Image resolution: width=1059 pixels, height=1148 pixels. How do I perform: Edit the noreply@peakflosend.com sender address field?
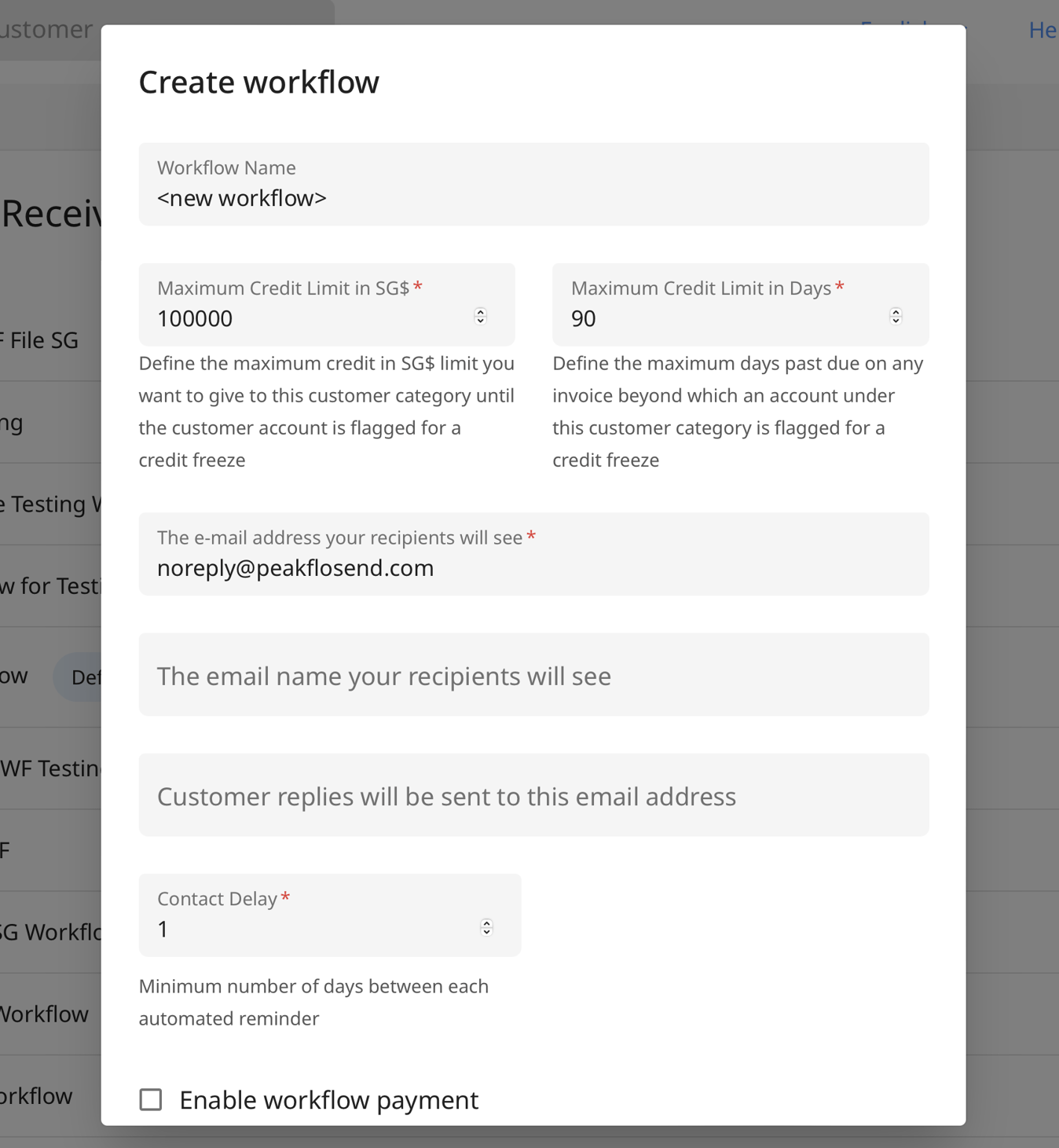coord(533,567)
